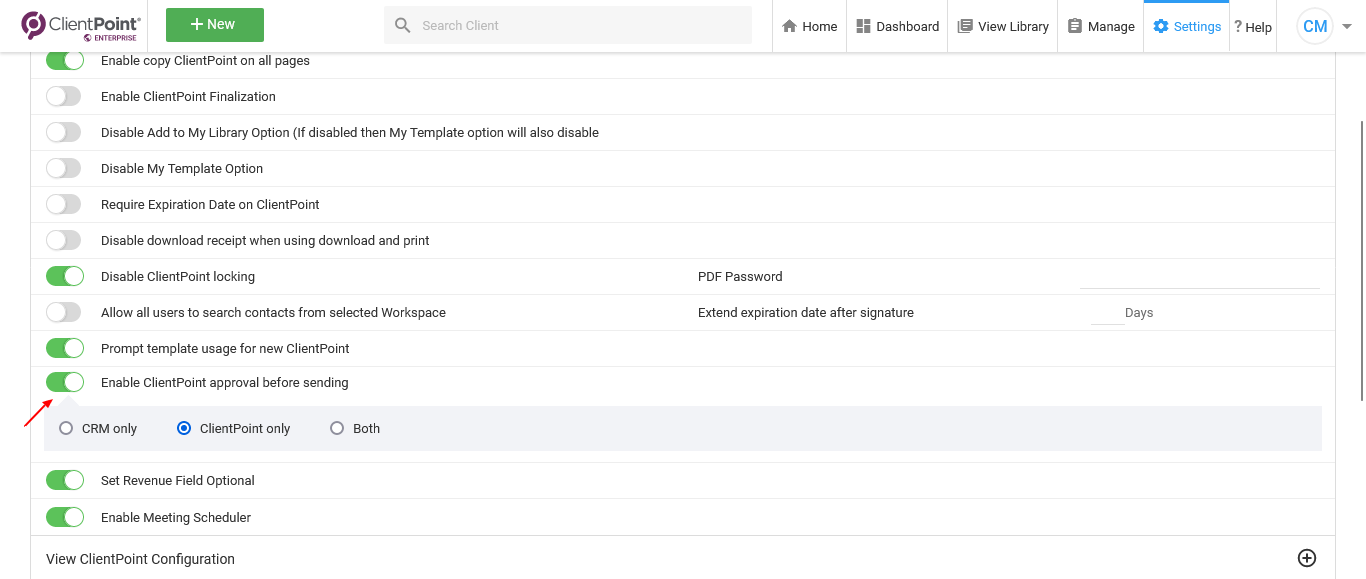Toggle Set Revenue Field Optional

pyautogui.click(x=65, y=481)
